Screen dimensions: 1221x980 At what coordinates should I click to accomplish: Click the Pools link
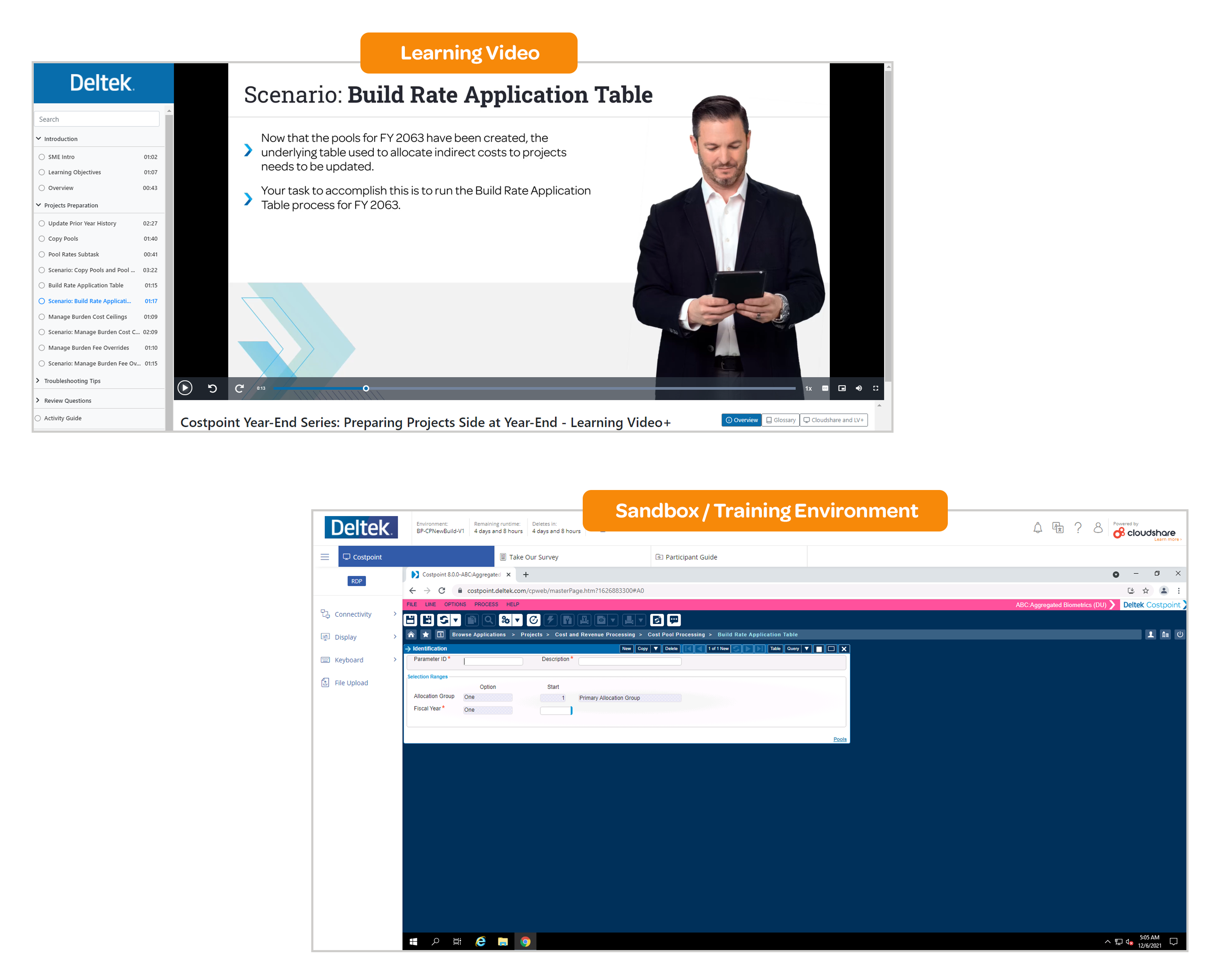point(840,739)
